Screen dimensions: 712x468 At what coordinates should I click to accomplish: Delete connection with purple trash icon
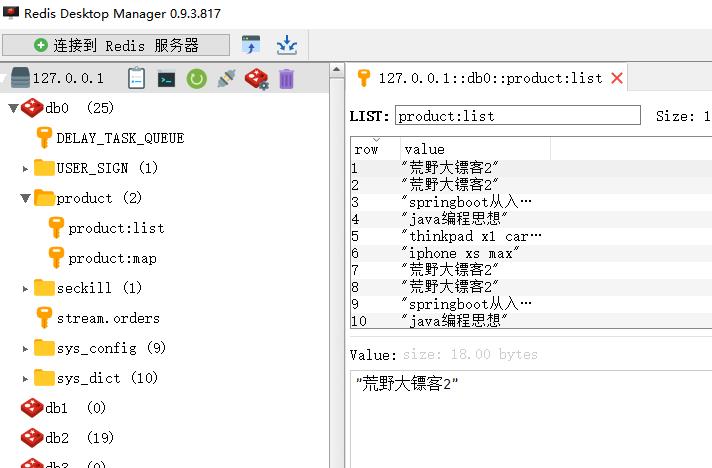click(x=287, y=79)
